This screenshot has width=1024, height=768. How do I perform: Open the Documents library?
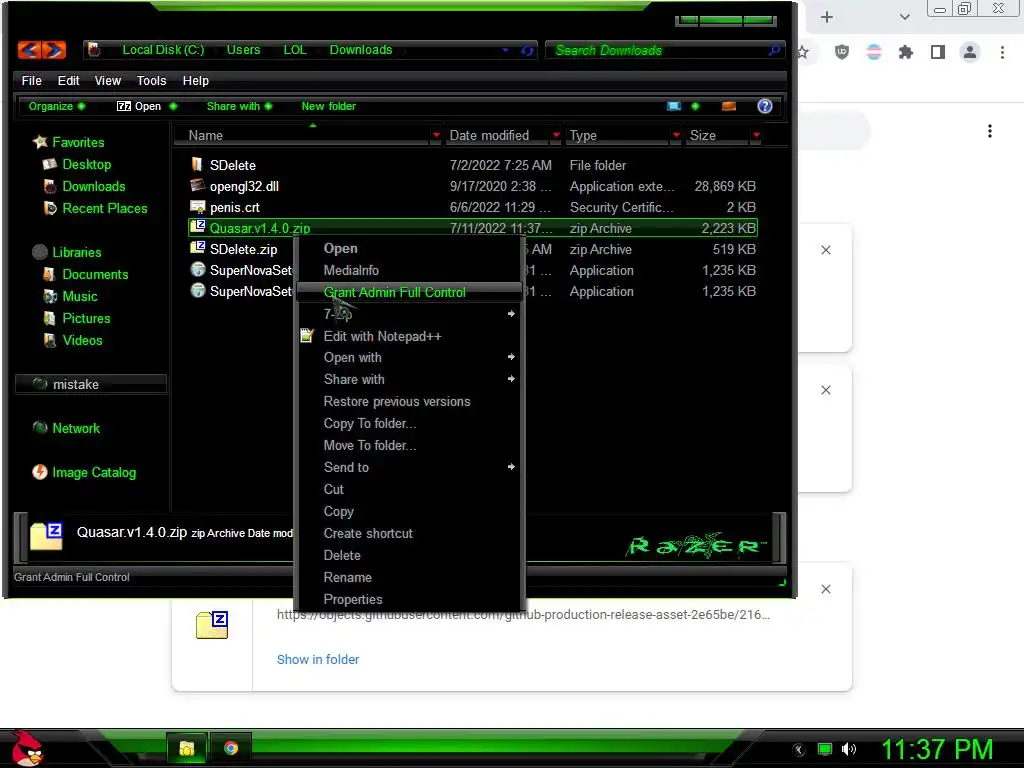click(95, 274)
